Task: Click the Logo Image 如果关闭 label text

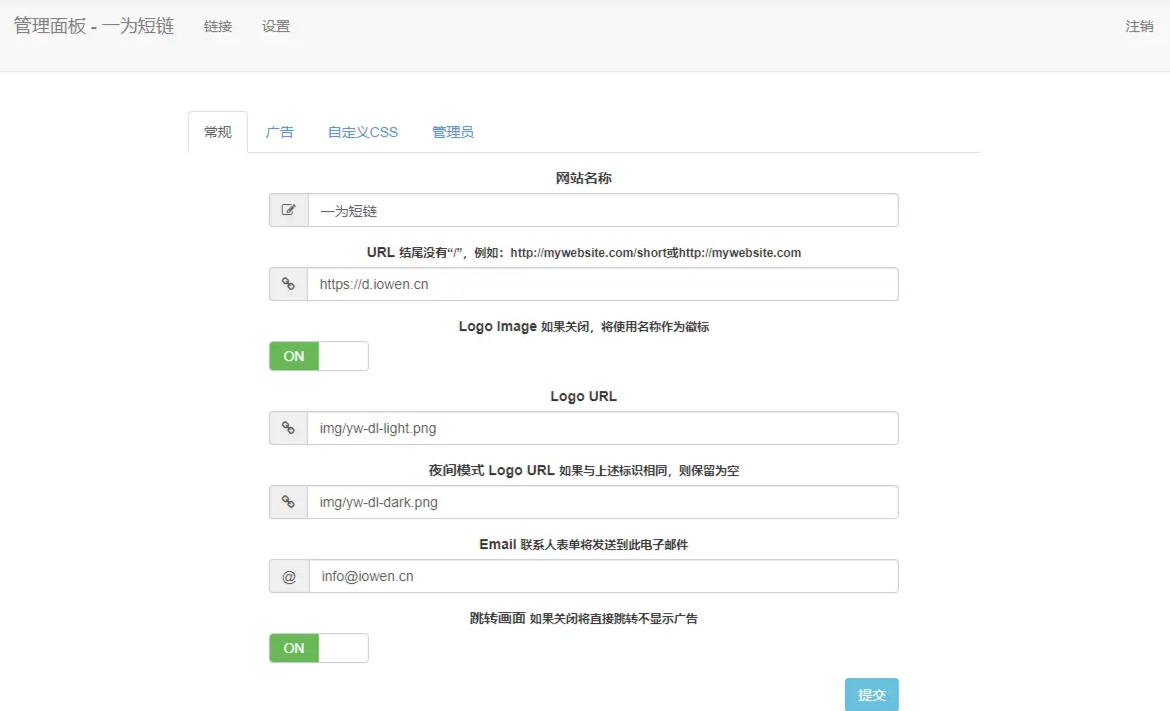Action: coord(584,327)
